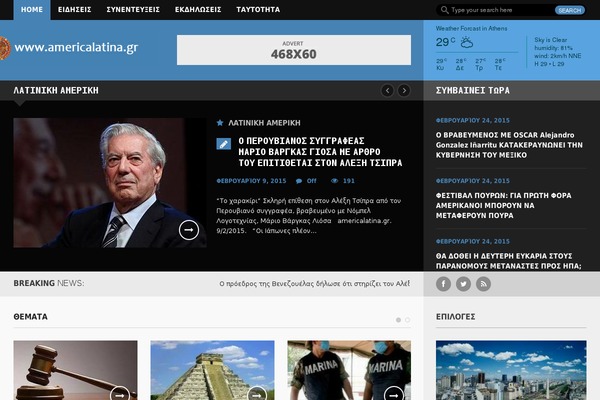This screenshot has height=400, width=600.
Task: Click the 468X60 advert banner
Action: (294, 50)
